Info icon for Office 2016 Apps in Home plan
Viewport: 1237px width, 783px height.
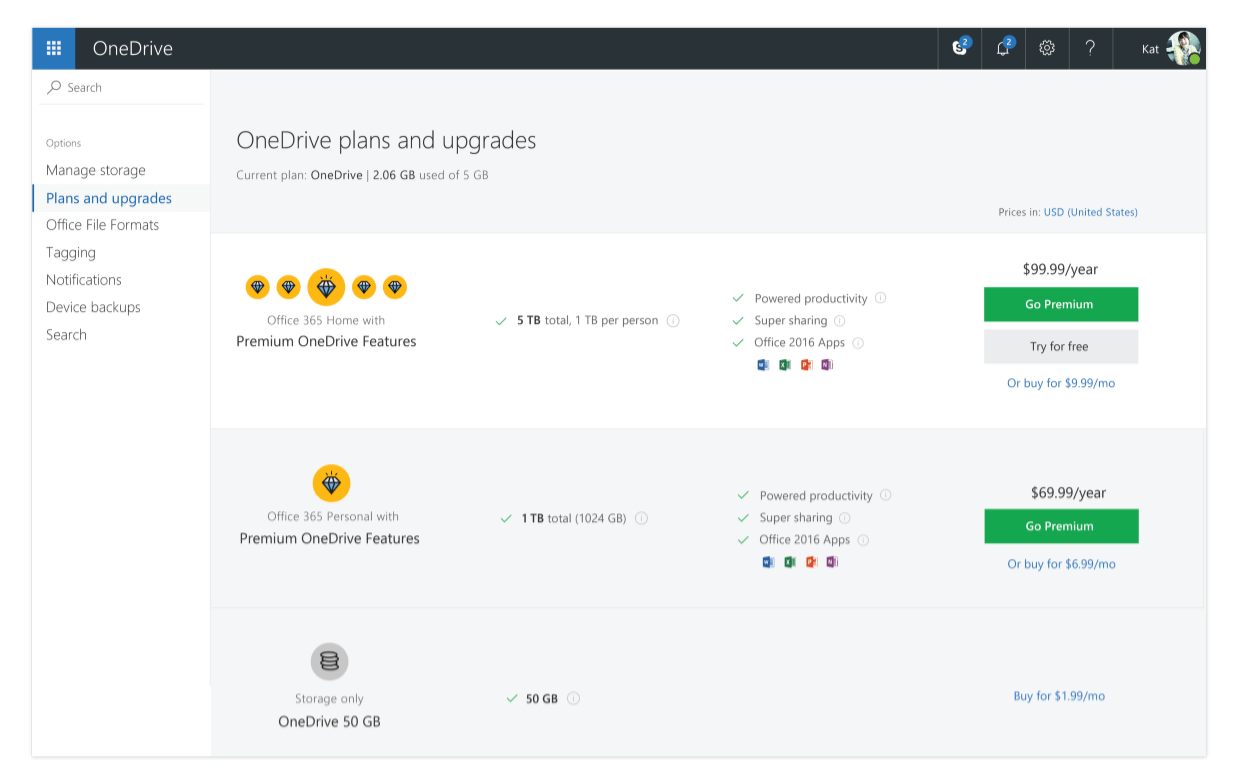click(x=858, y=343)
